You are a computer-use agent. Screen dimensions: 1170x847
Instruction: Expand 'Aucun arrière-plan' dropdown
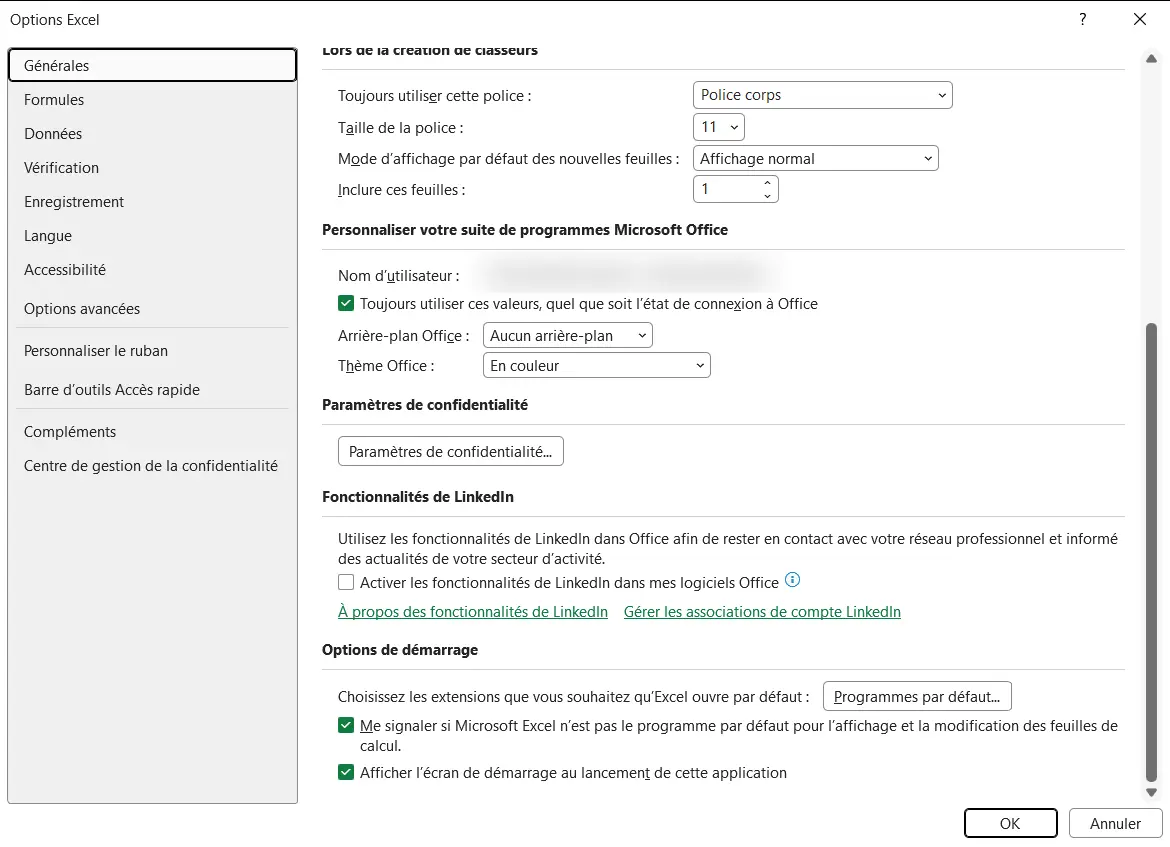(568, 336)
